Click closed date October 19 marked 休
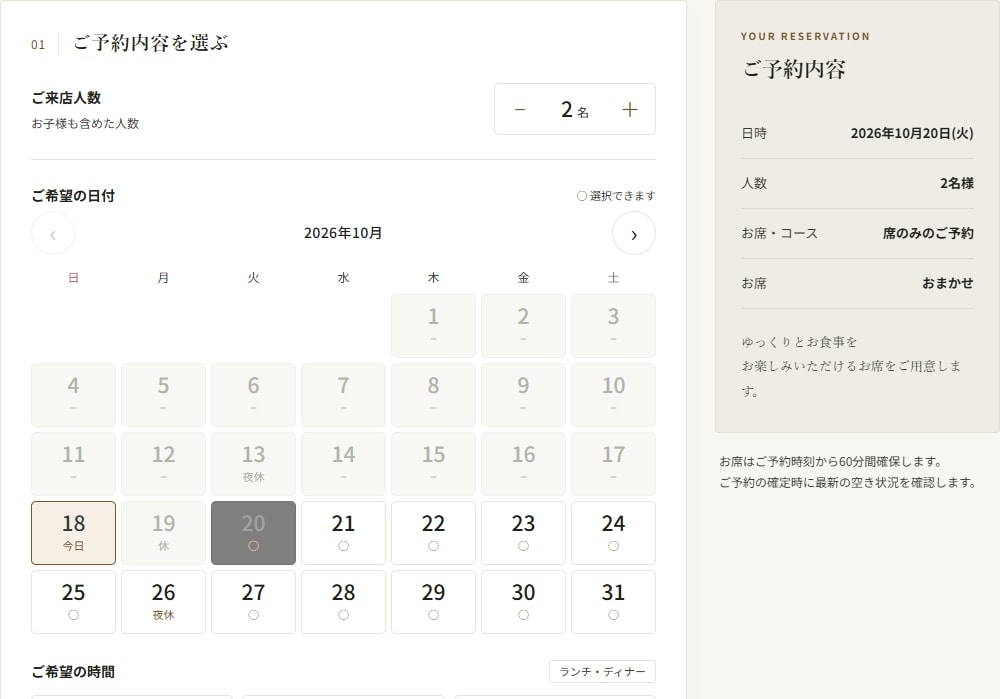This screenshot has height=699, width=1000. coord(163,533)
